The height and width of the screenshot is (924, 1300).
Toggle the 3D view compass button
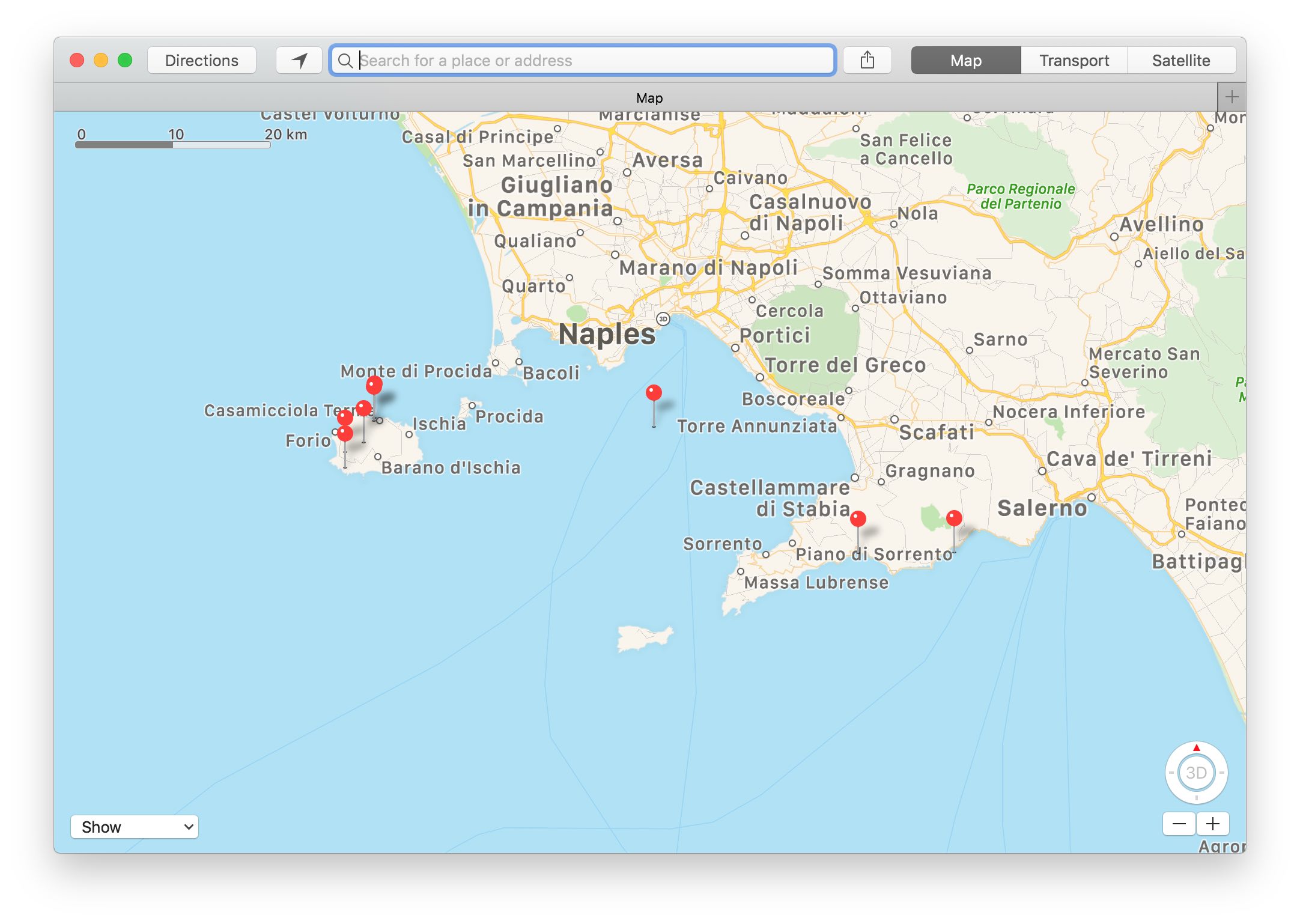(x=1195, y=773)
